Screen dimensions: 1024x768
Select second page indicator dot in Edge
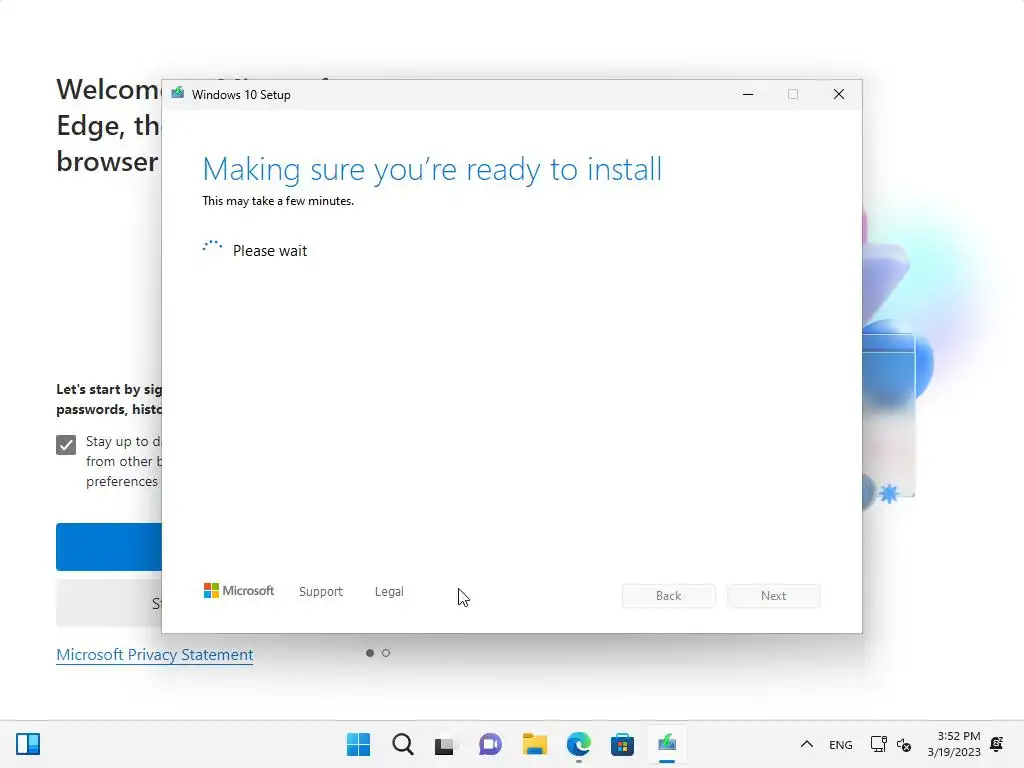point(386,653)
